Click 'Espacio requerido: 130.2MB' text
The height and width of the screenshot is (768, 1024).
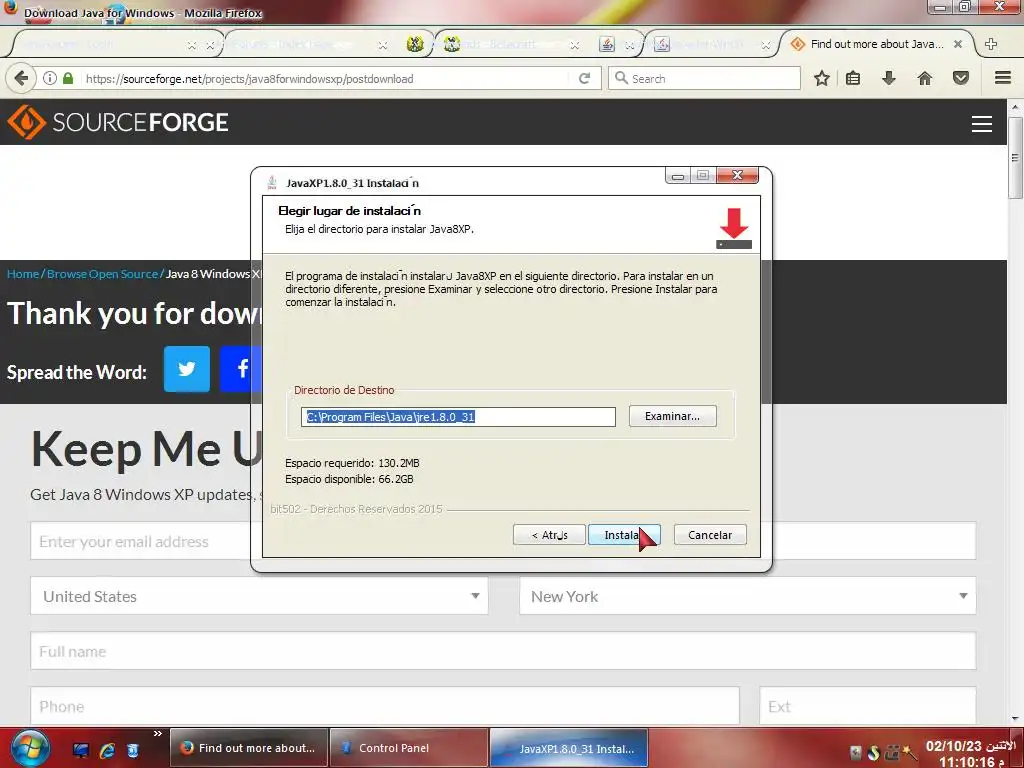click(x=352, y=463)
